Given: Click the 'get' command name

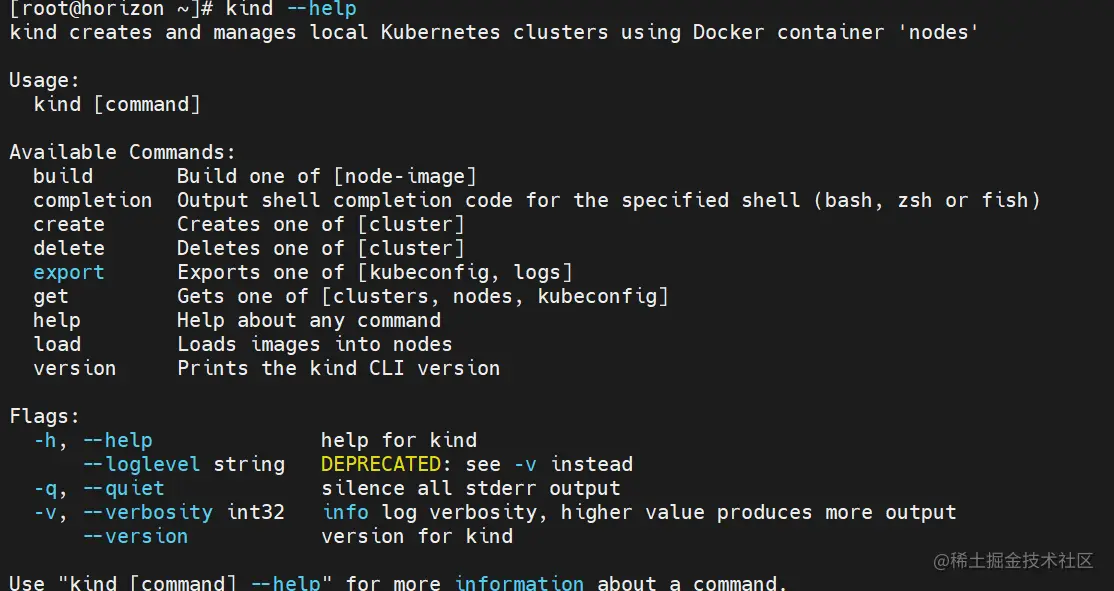Looking at the screenshot, I should (x=50, y=297).
